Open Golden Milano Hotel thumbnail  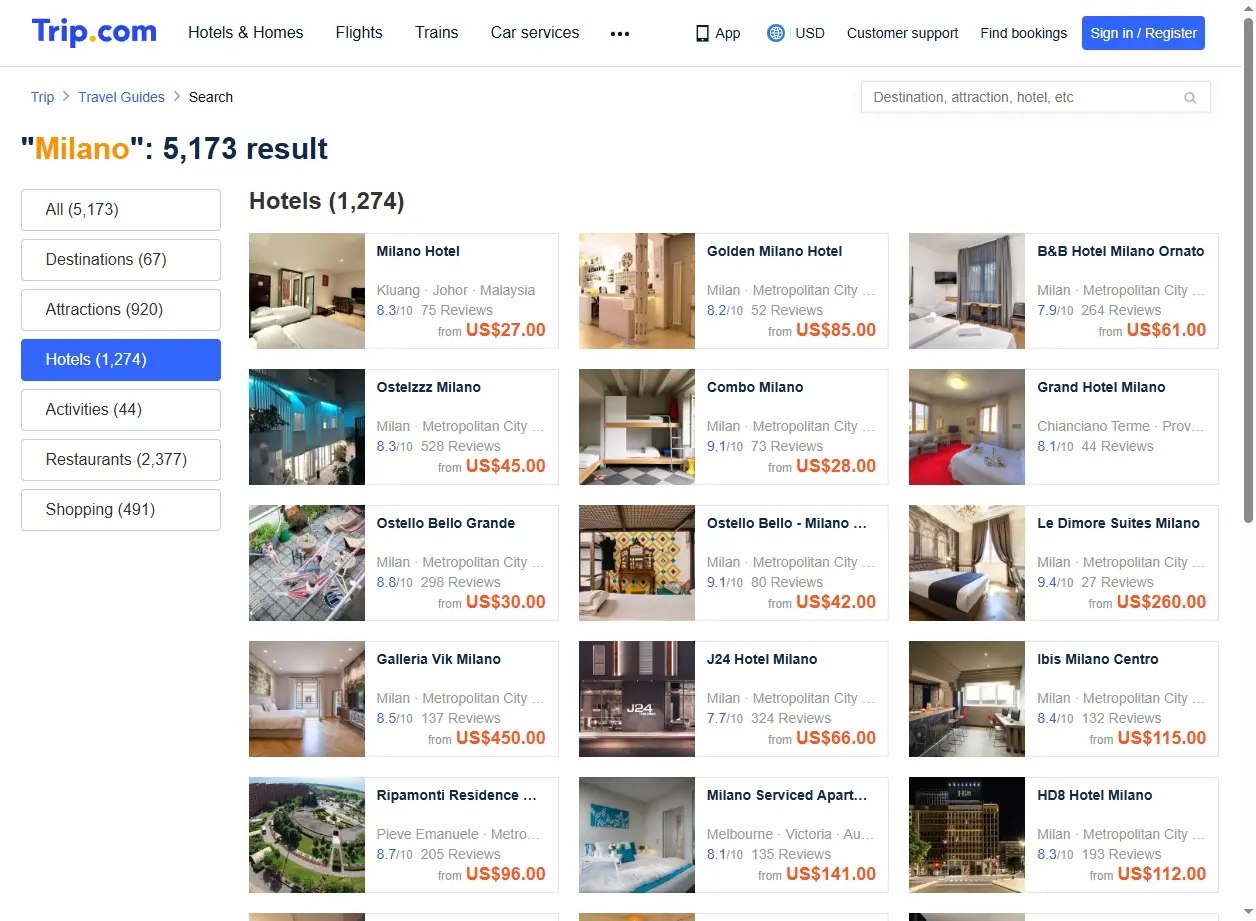pyautogui.click(x=637, y=291)
